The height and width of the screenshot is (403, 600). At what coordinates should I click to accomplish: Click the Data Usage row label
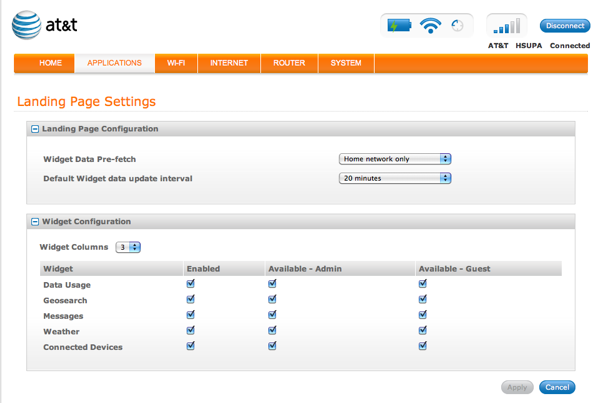[x=67, y=285]
